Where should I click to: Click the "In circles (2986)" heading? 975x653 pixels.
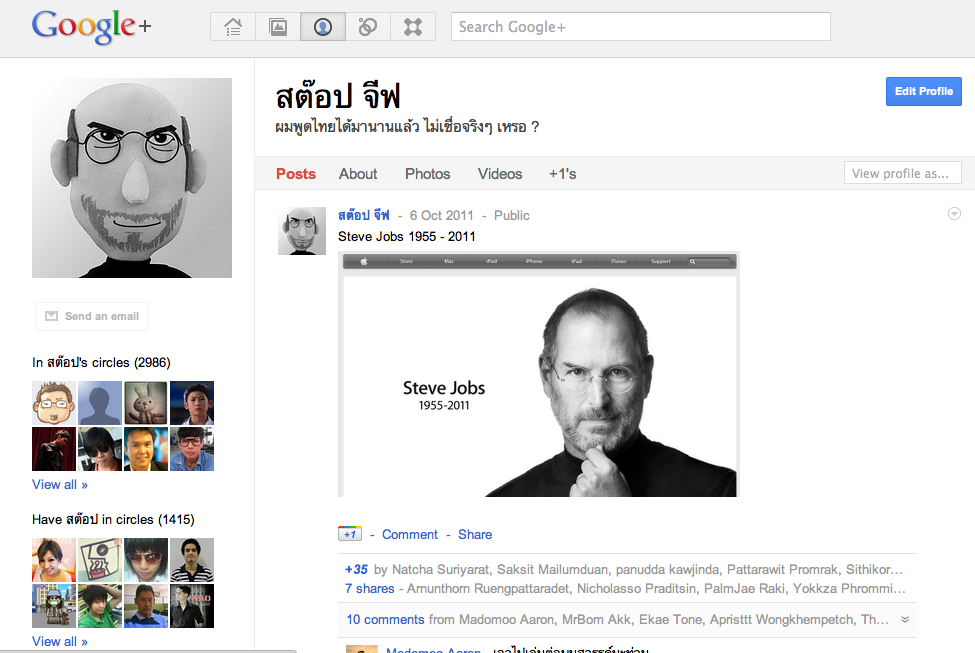[101, 362]
